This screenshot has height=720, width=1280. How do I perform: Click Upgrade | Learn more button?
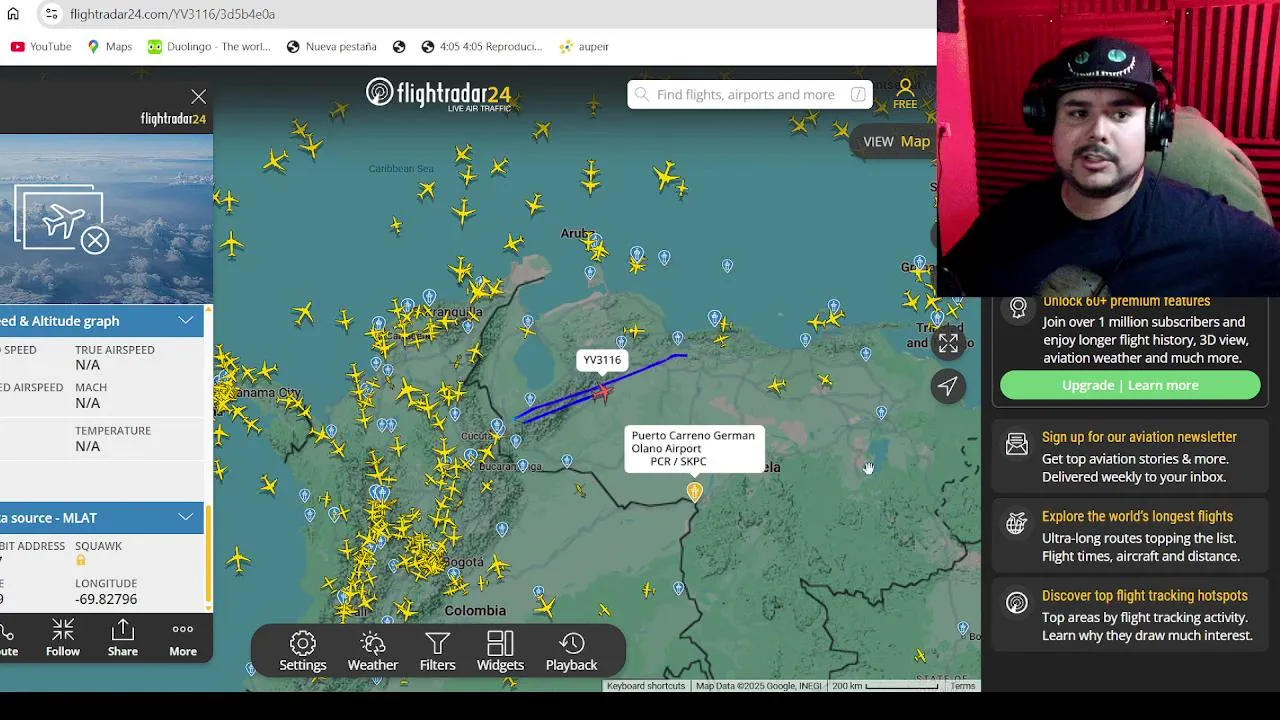1130,385
